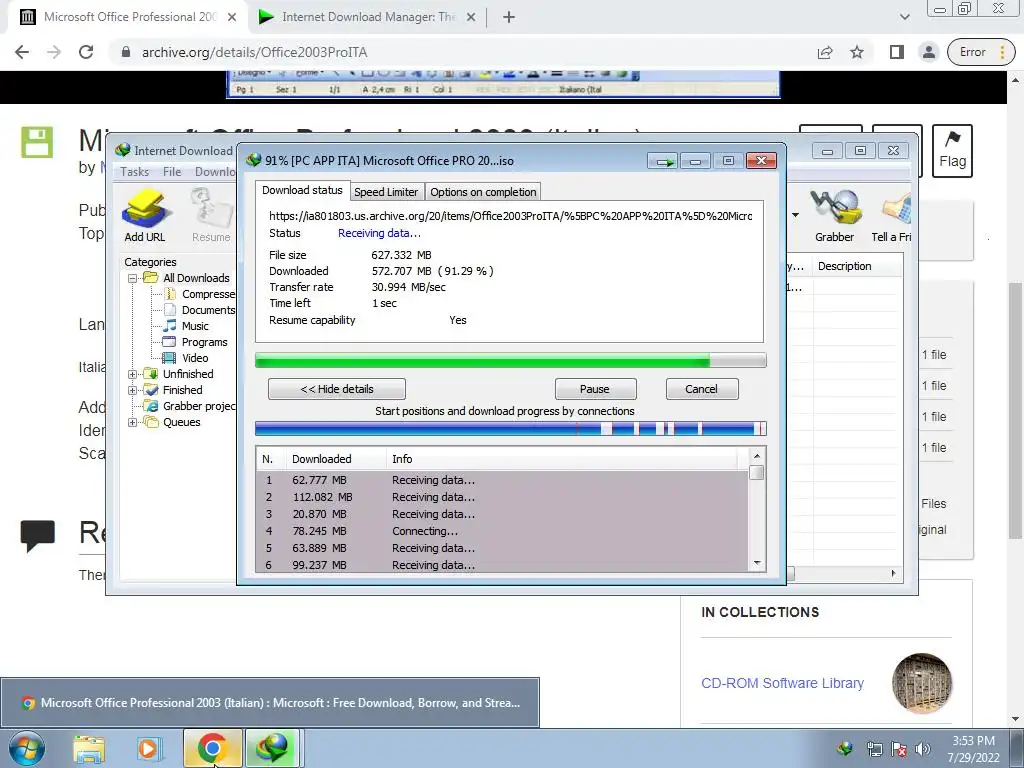Open a new Chrome tab
Image resolution: width=1024 pixels, height=768 pixels.
[509, 17]
